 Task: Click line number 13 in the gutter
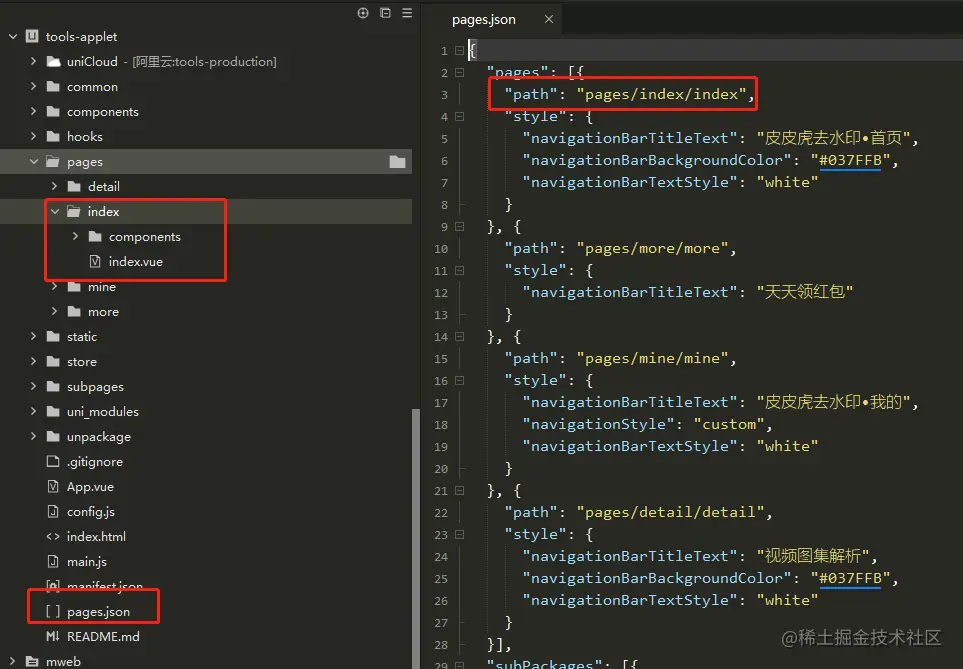441,315
